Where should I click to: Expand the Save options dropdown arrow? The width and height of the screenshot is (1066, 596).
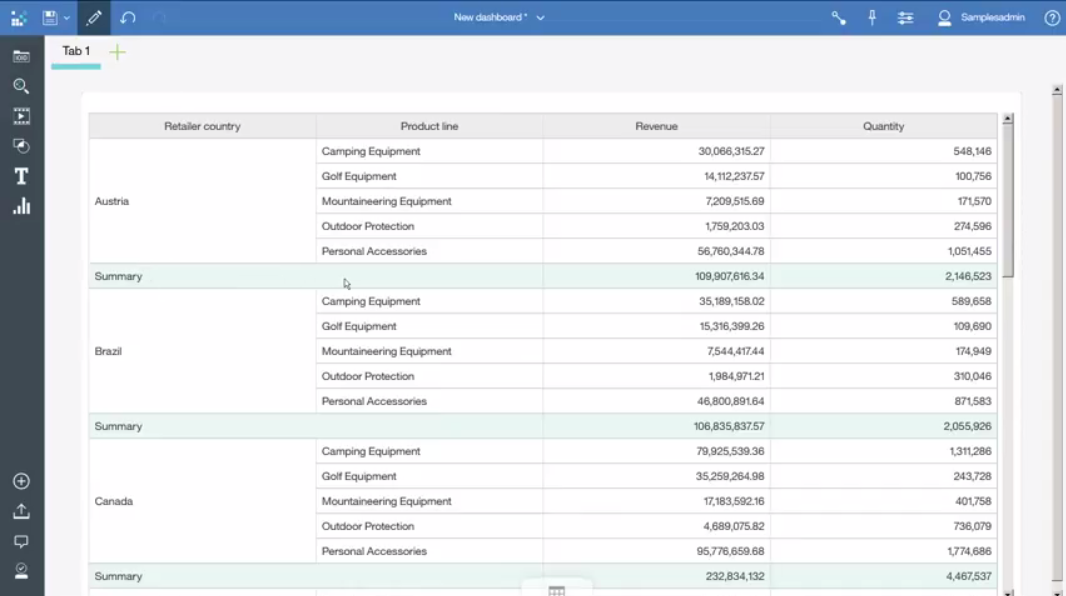pos(67,18)
